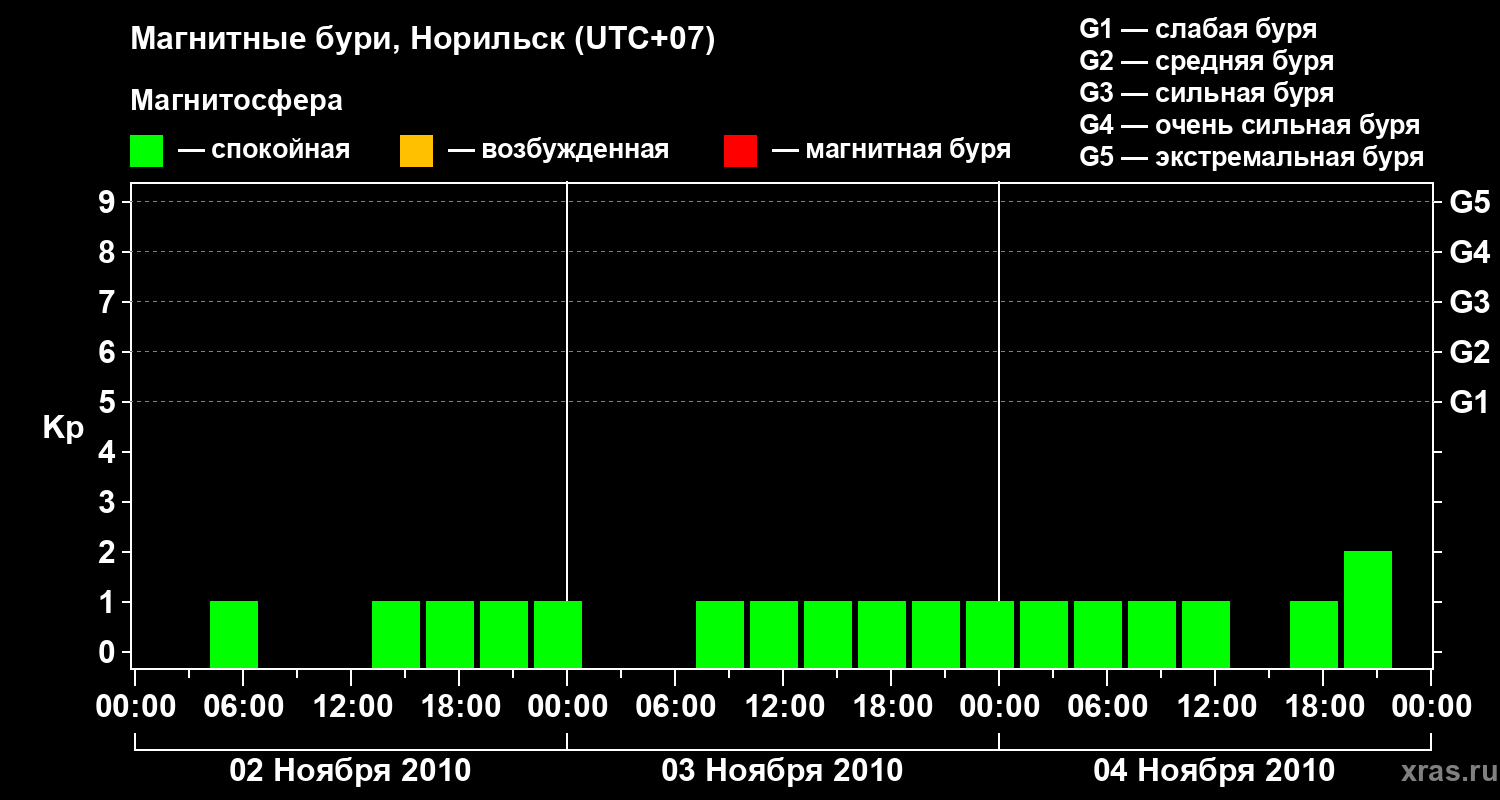Click the 13:00–16:00 bar on 02 Ноября

click(x=396, y=634)
